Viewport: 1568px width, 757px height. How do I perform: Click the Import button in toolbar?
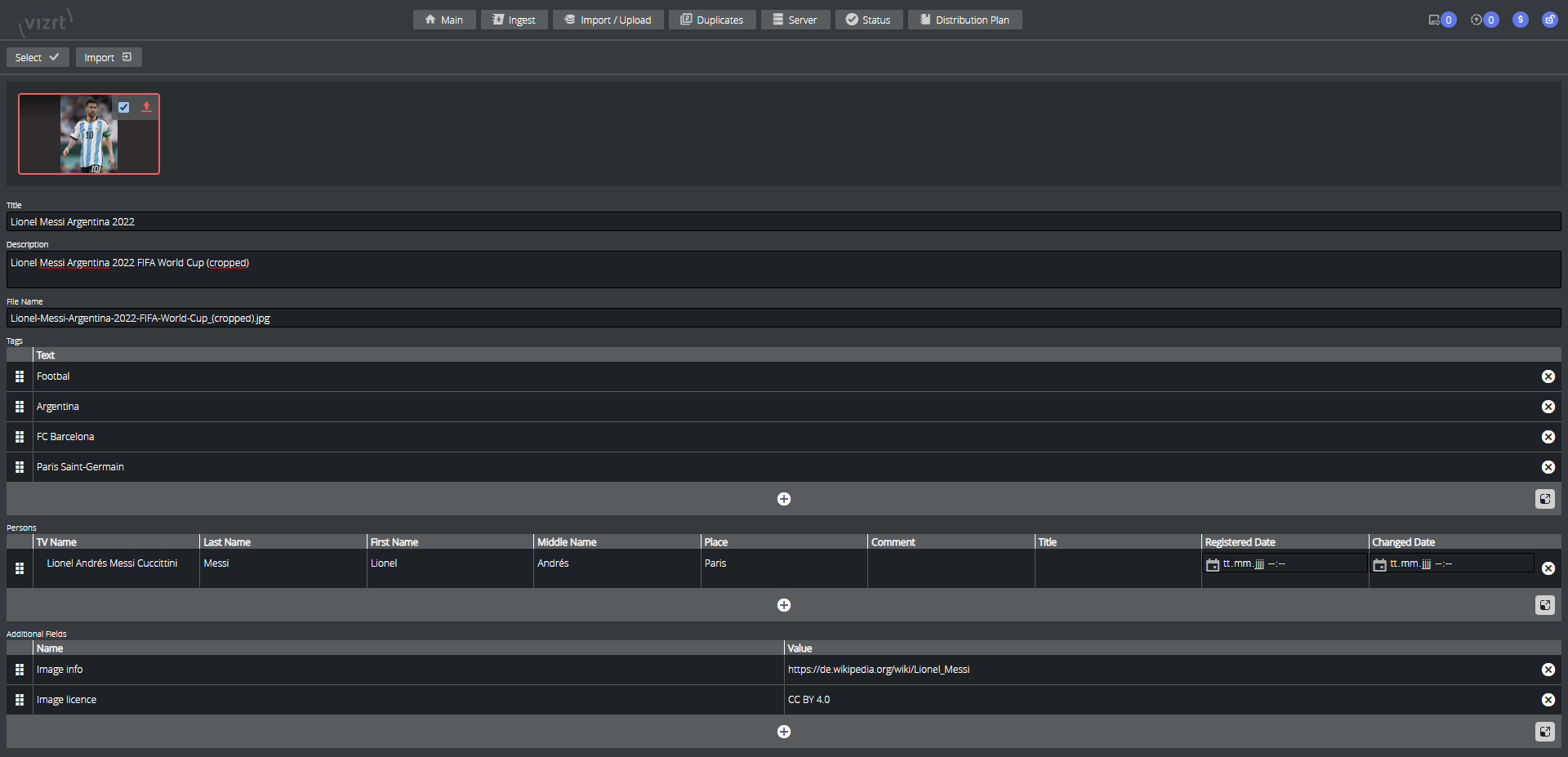pos(109,57)
